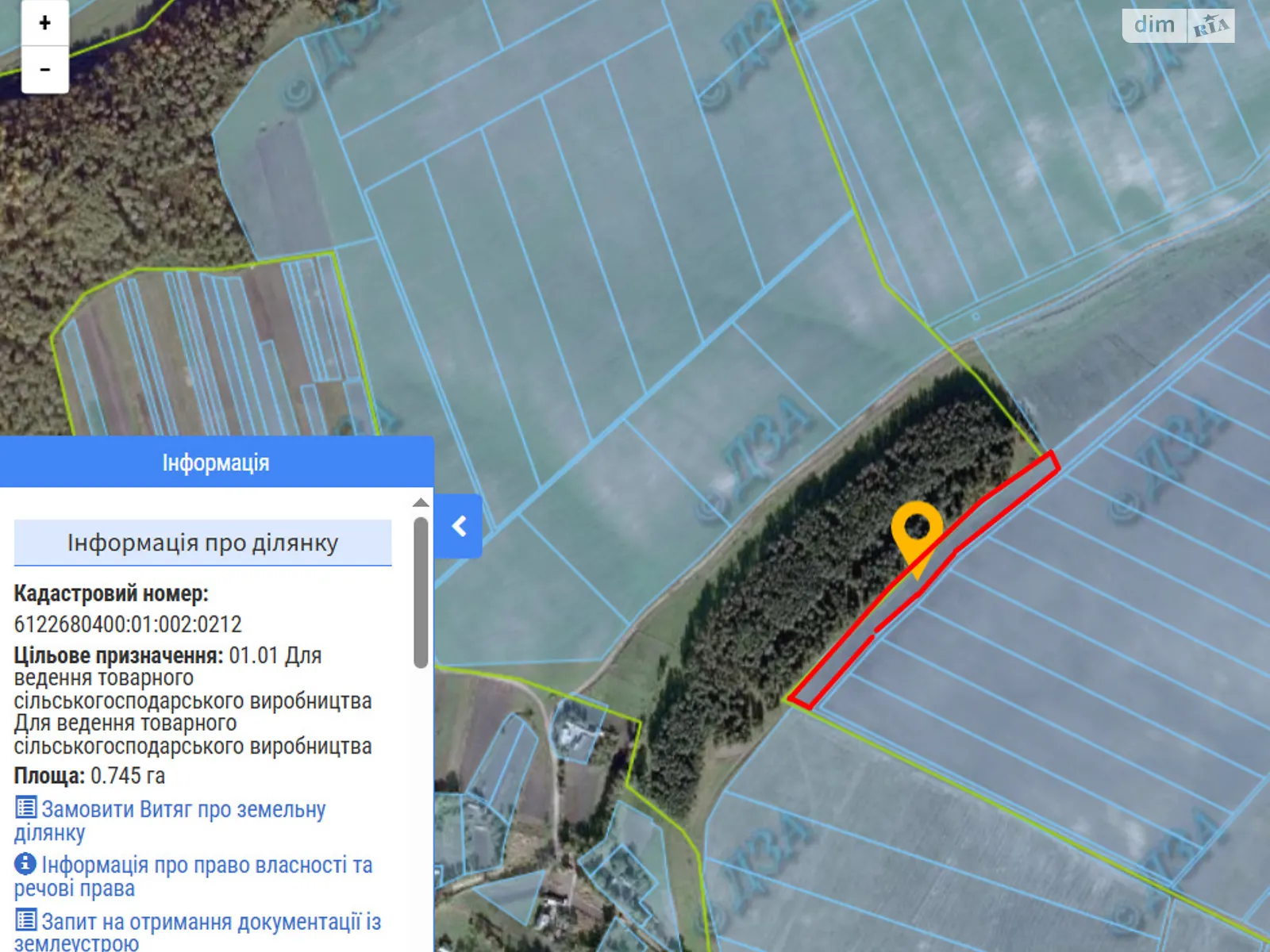Click the cadastral number 6122680400:01:002:0212

click(128, 624)
